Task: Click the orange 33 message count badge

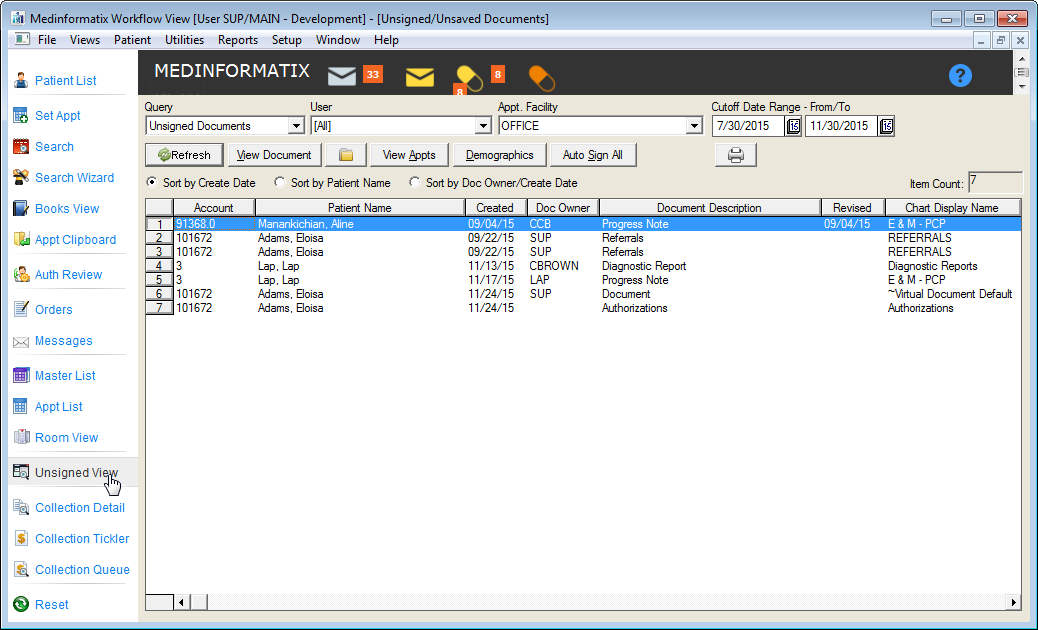Action: point(373,74)
